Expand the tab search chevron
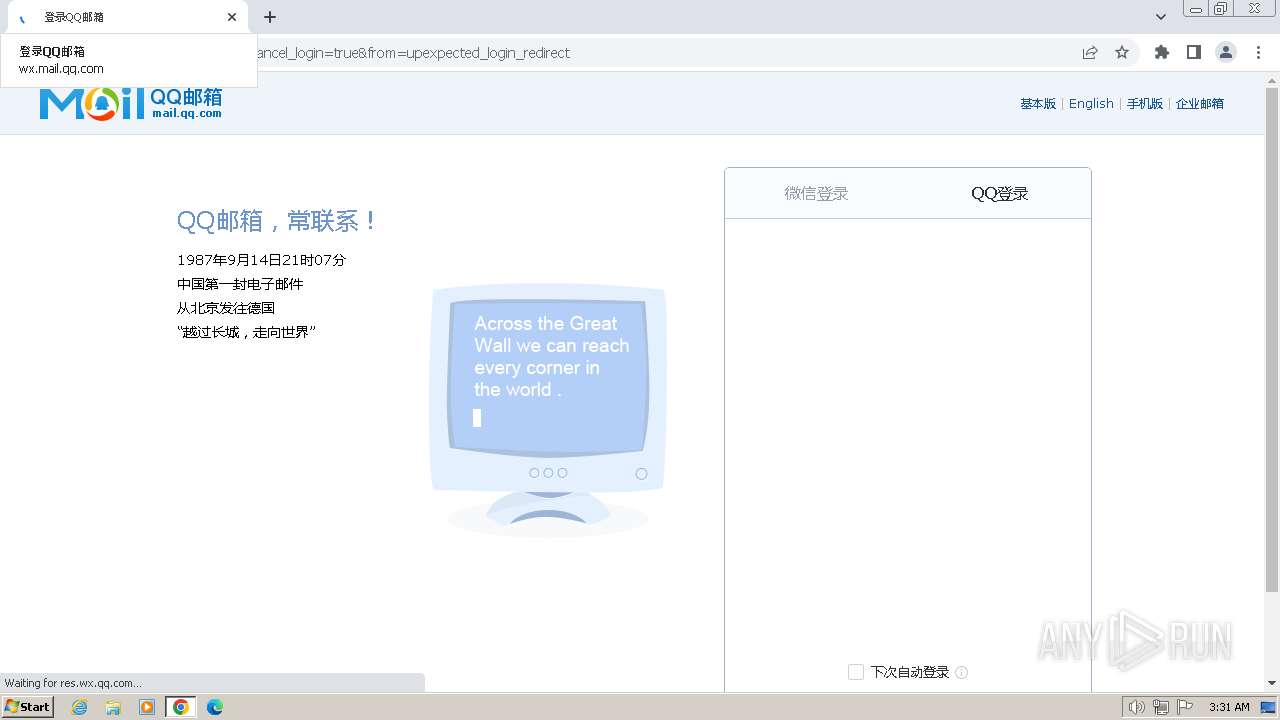Viewport: 1280px width, 720px height. 1161,17
